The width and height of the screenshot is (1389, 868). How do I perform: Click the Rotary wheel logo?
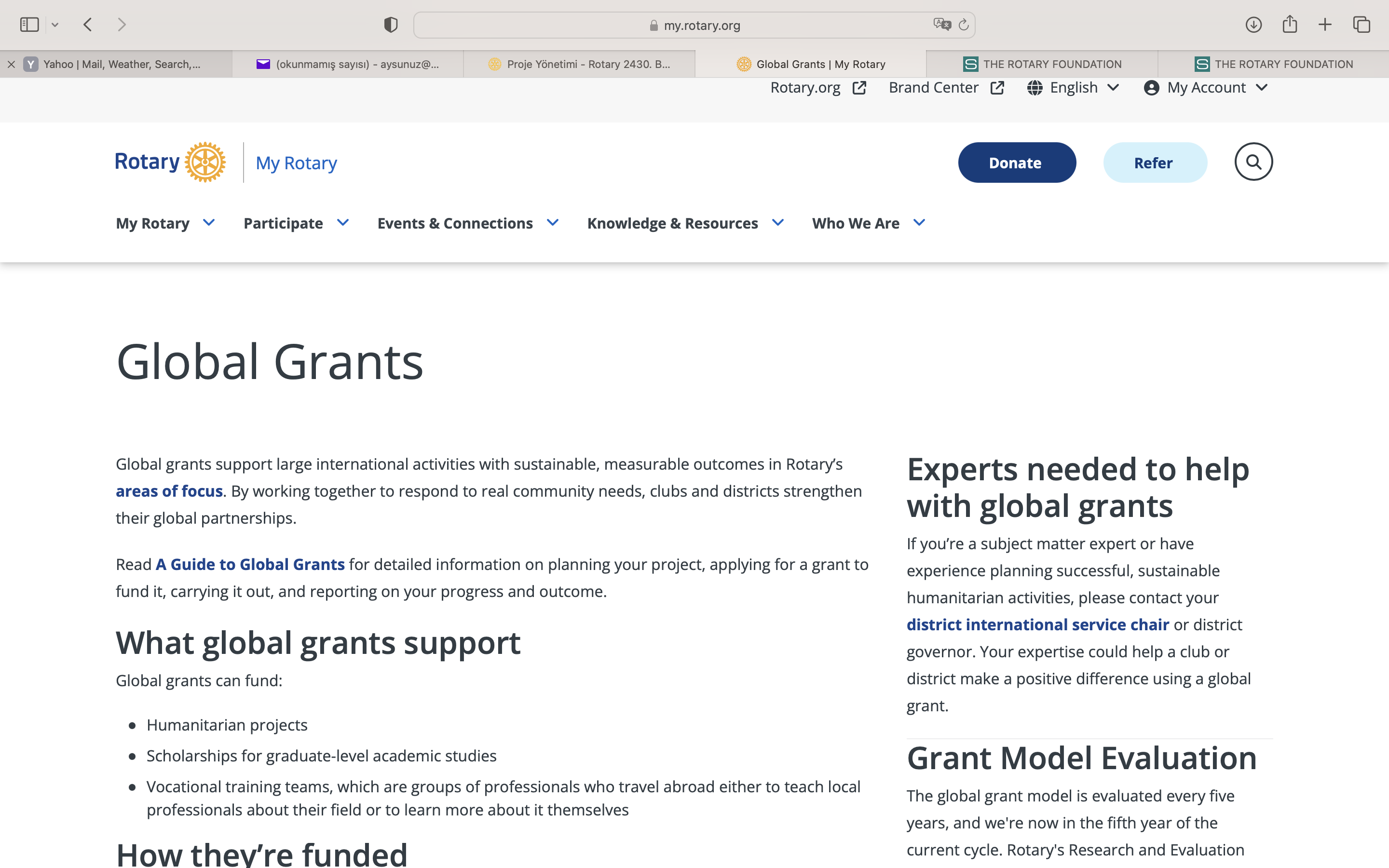[205, 163]
